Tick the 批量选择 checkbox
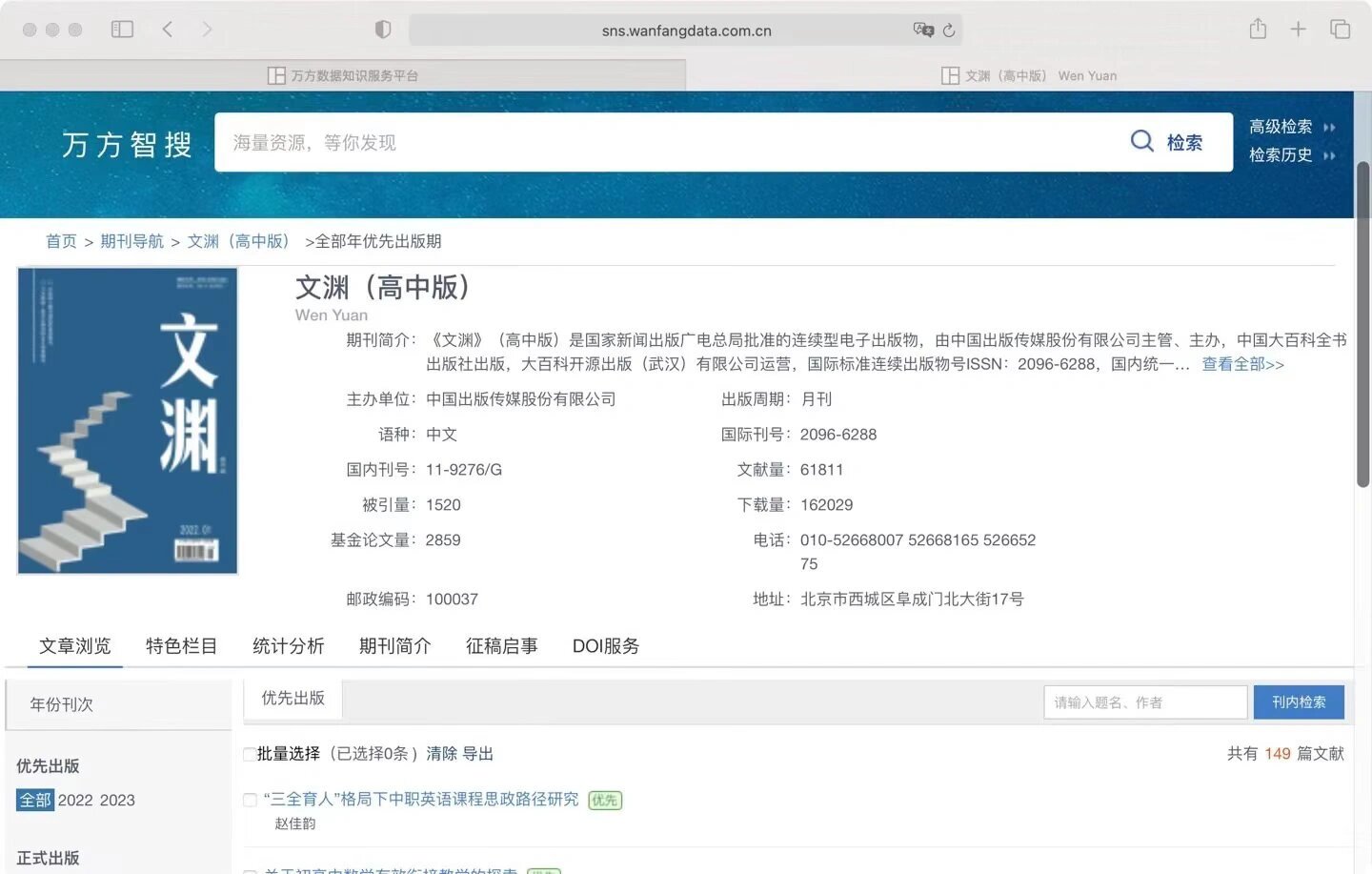This screenshot has width=1372, height=874. pyautogui.click(x=250, y=754)
